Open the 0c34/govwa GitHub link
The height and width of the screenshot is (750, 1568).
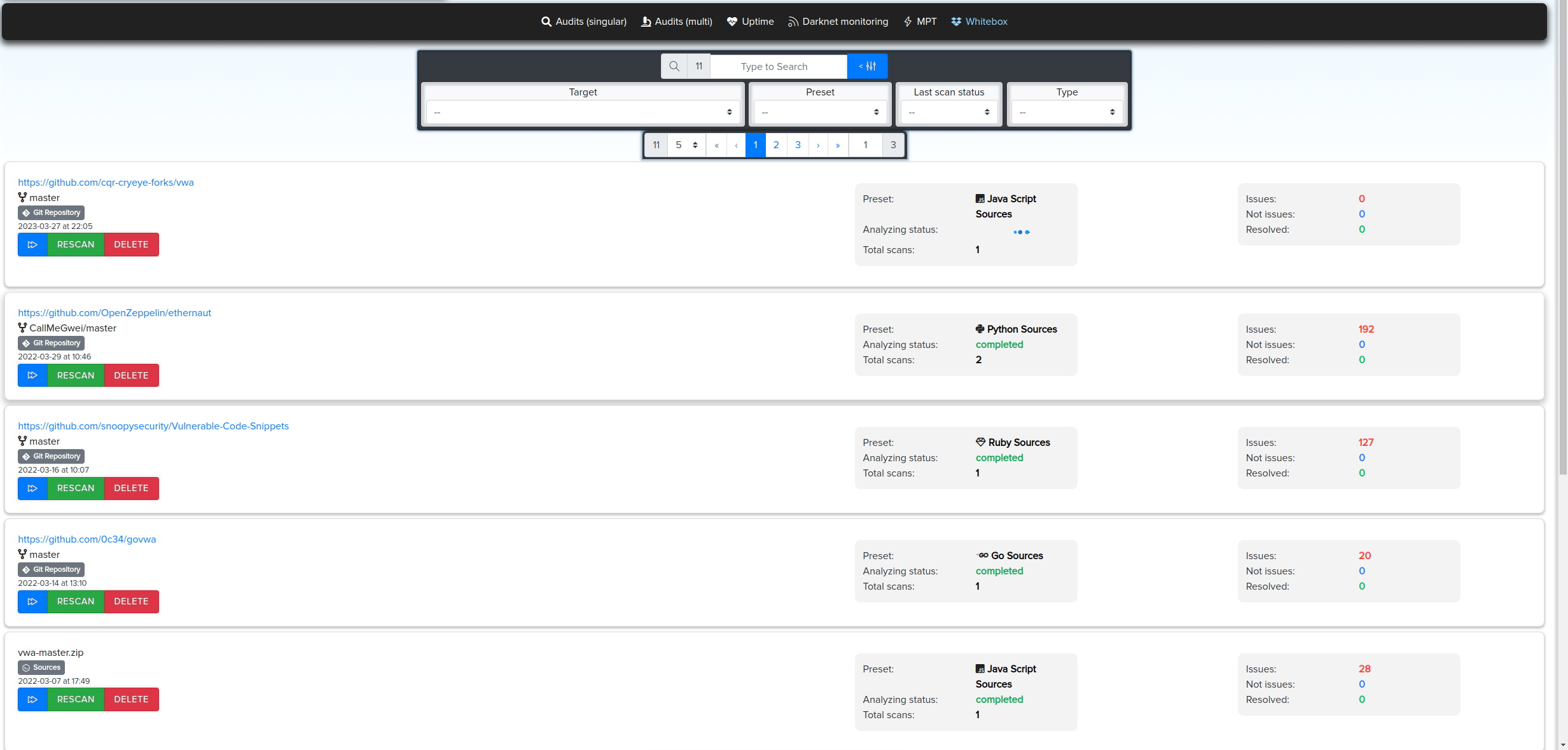click(x=87, y=539)
